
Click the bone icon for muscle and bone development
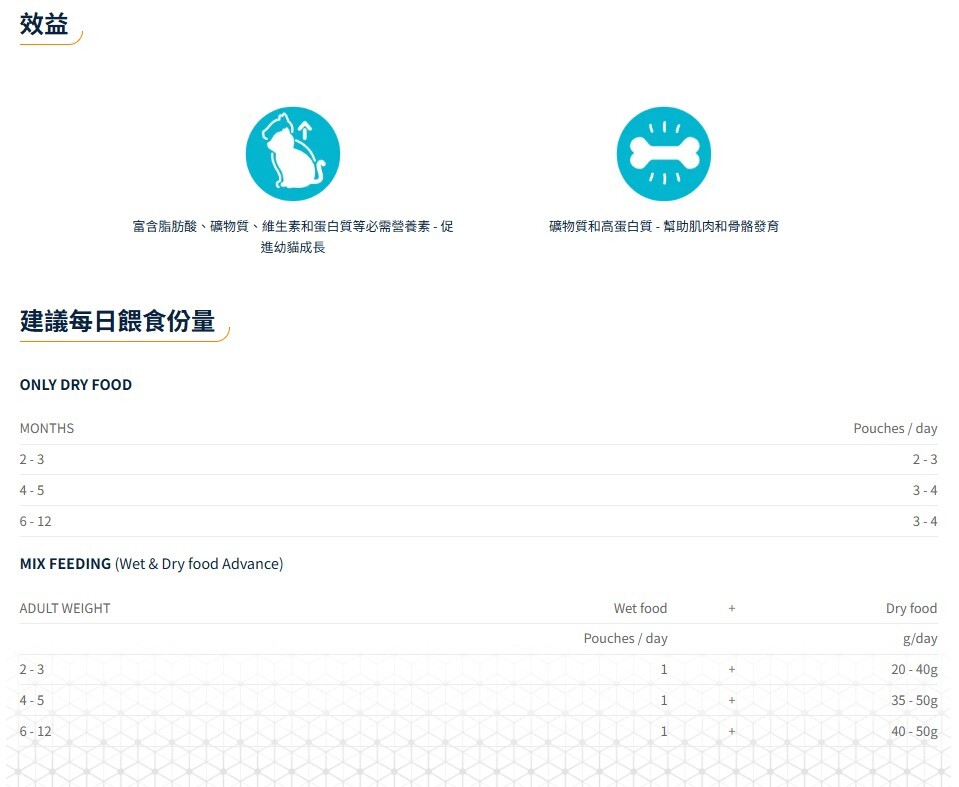click(x=663, y=154)
